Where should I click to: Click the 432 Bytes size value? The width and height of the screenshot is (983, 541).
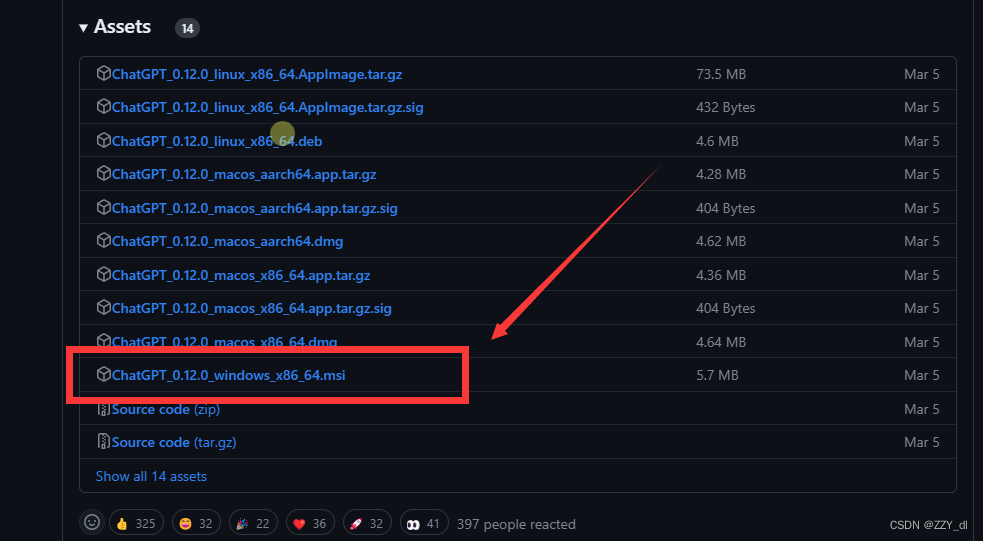click(725, 107)
